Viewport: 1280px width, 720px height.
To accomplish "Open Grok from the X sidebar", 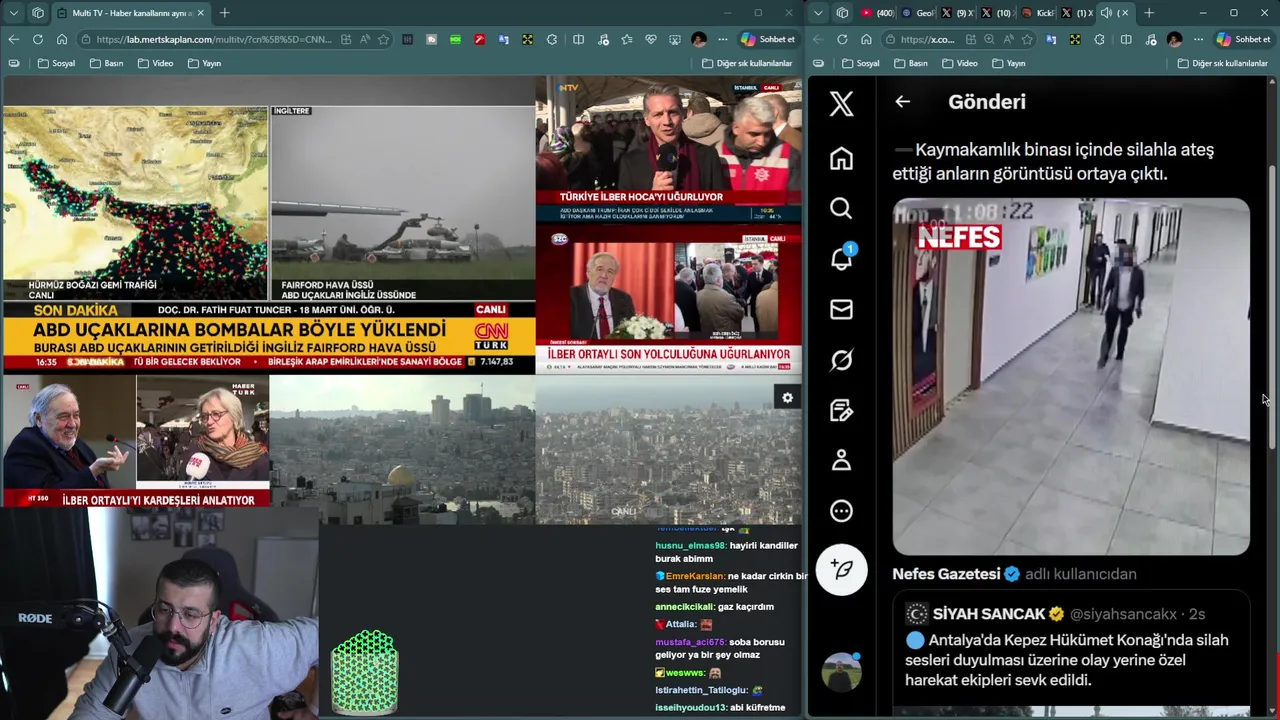I will [841, 359].
